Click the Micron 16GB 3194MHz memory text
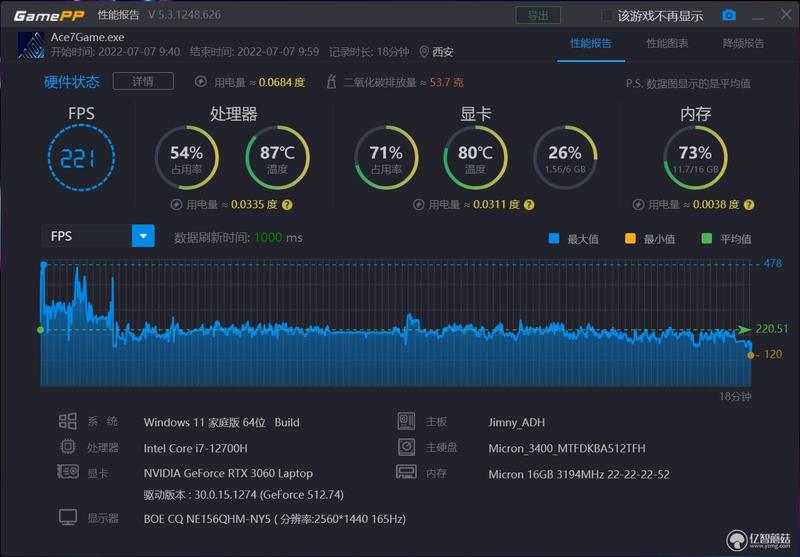Image resolution: width=800 pixels, height=557 pixels. (x=579, y=474)
